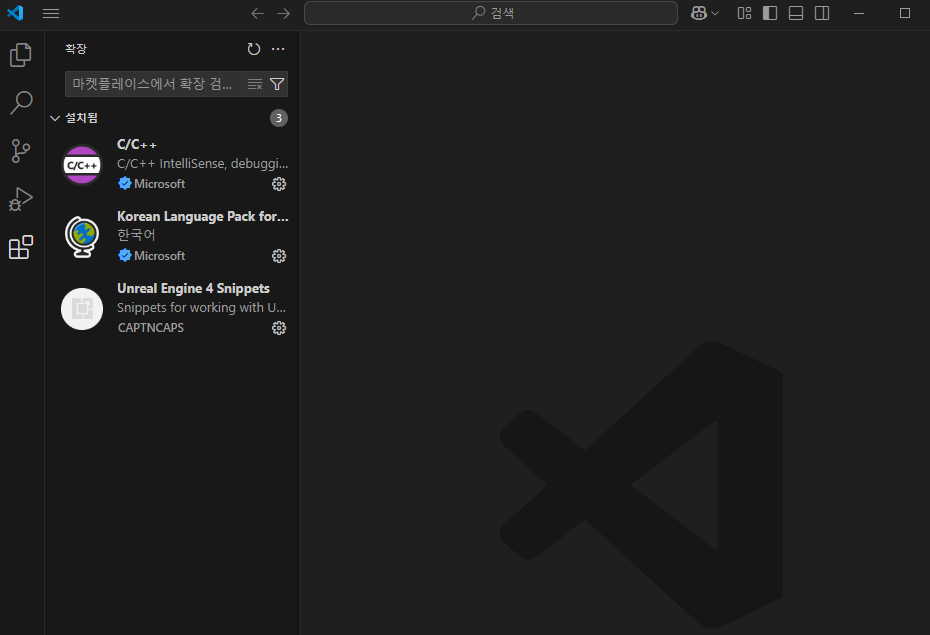Image resolution: width=930 pixels, height=635 pixels.
Task: Select Unreal Engine 4 Snippets title
Action: (193, 288)
